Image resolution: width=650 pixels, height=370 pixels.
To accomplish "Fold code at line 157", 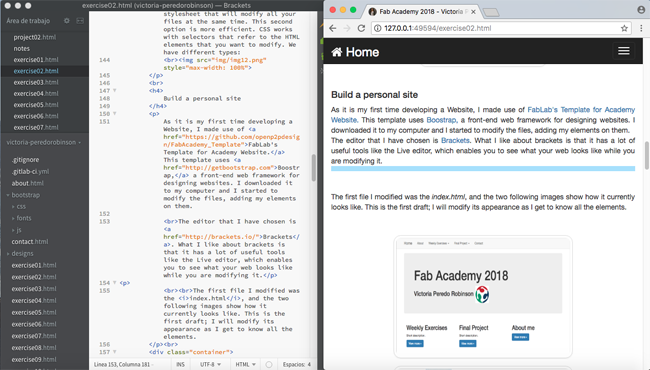I will (115, 352).
